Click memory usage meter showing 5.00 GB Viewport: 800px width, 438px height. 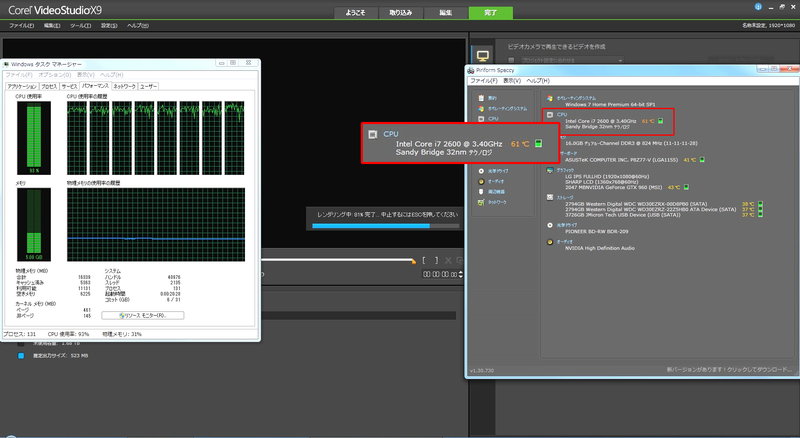(x=34, y=224)
